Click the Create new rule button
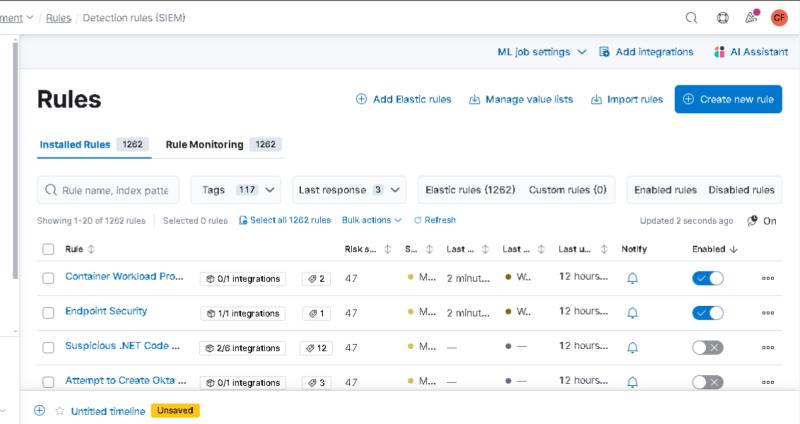The width and height of the screenshot is (800, 424). click(727, 99)
